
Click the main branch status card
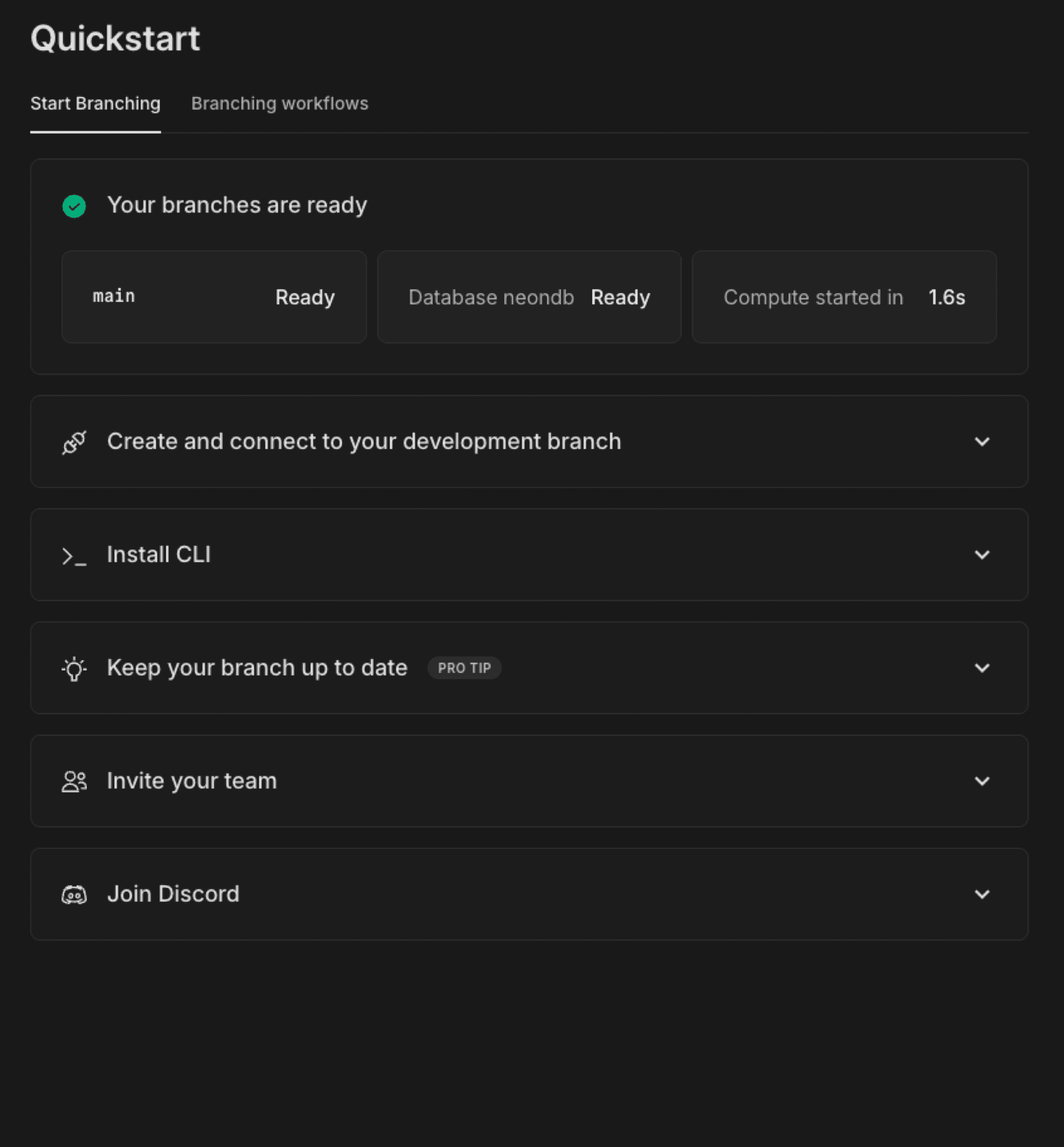tap(213, 297)
